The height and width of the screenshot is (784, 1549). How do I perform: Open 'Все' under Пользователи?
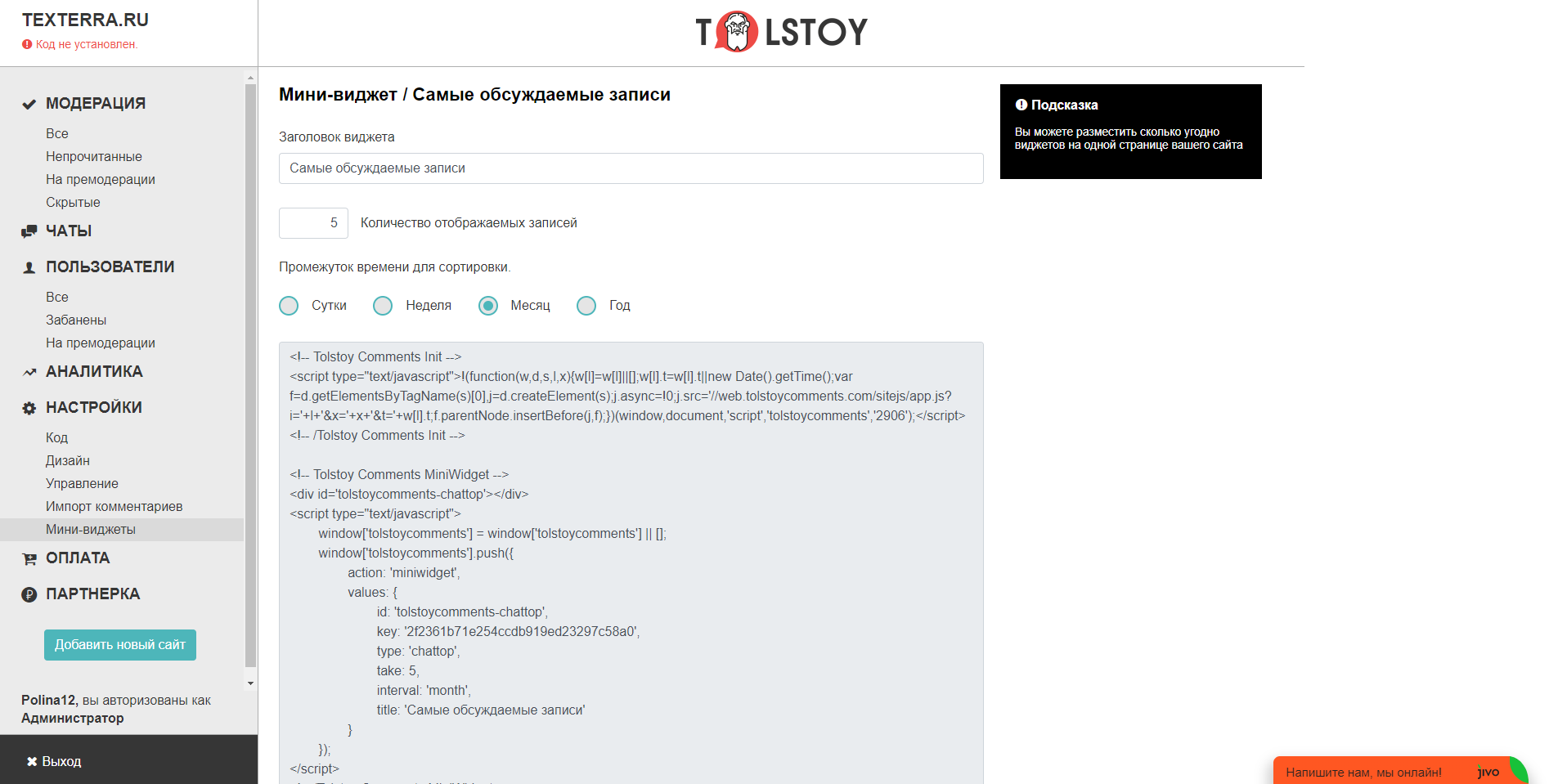(x=57, y=297)
